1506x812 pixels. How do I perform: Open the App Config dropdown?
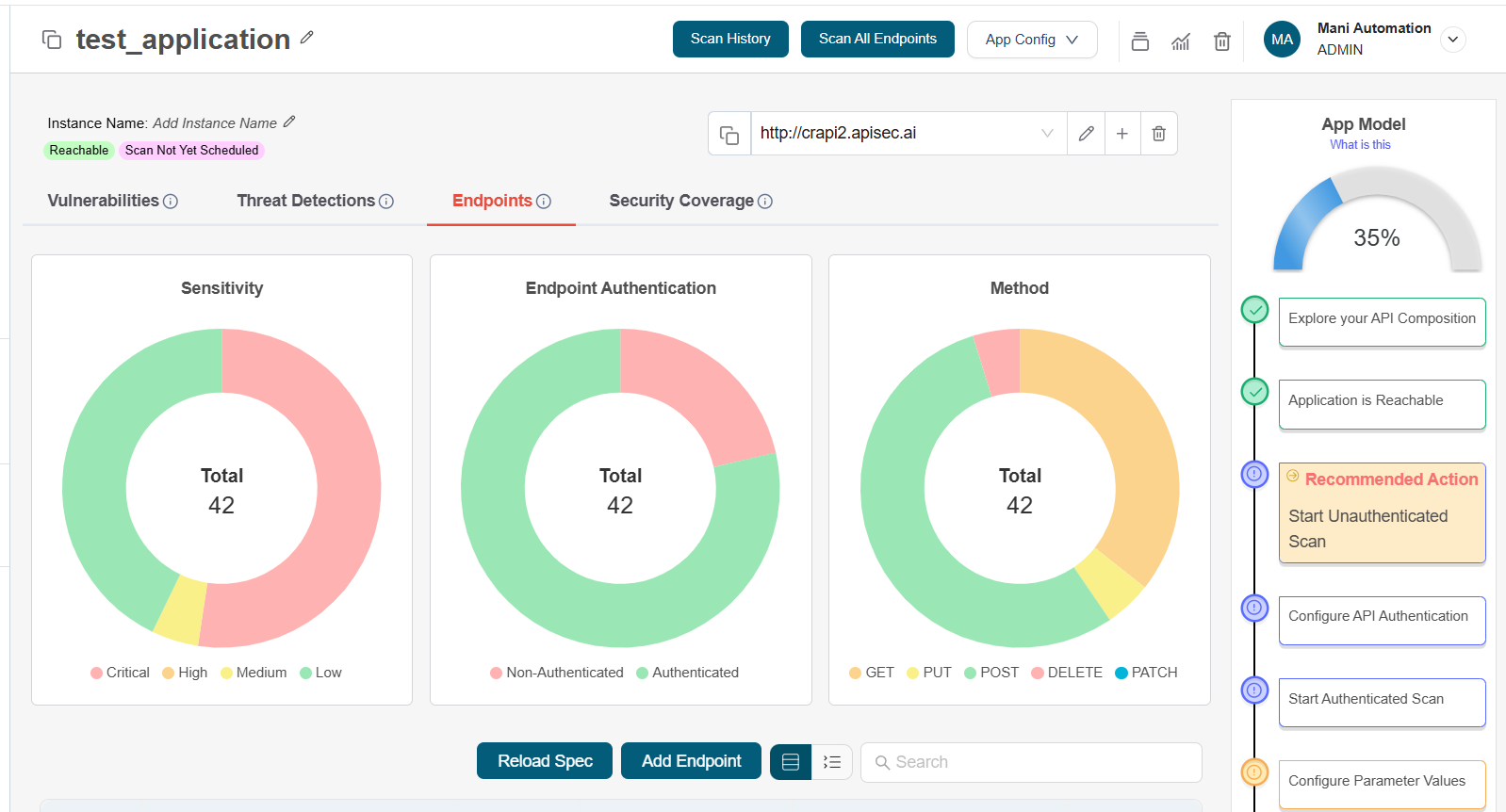click(1032, 40)
